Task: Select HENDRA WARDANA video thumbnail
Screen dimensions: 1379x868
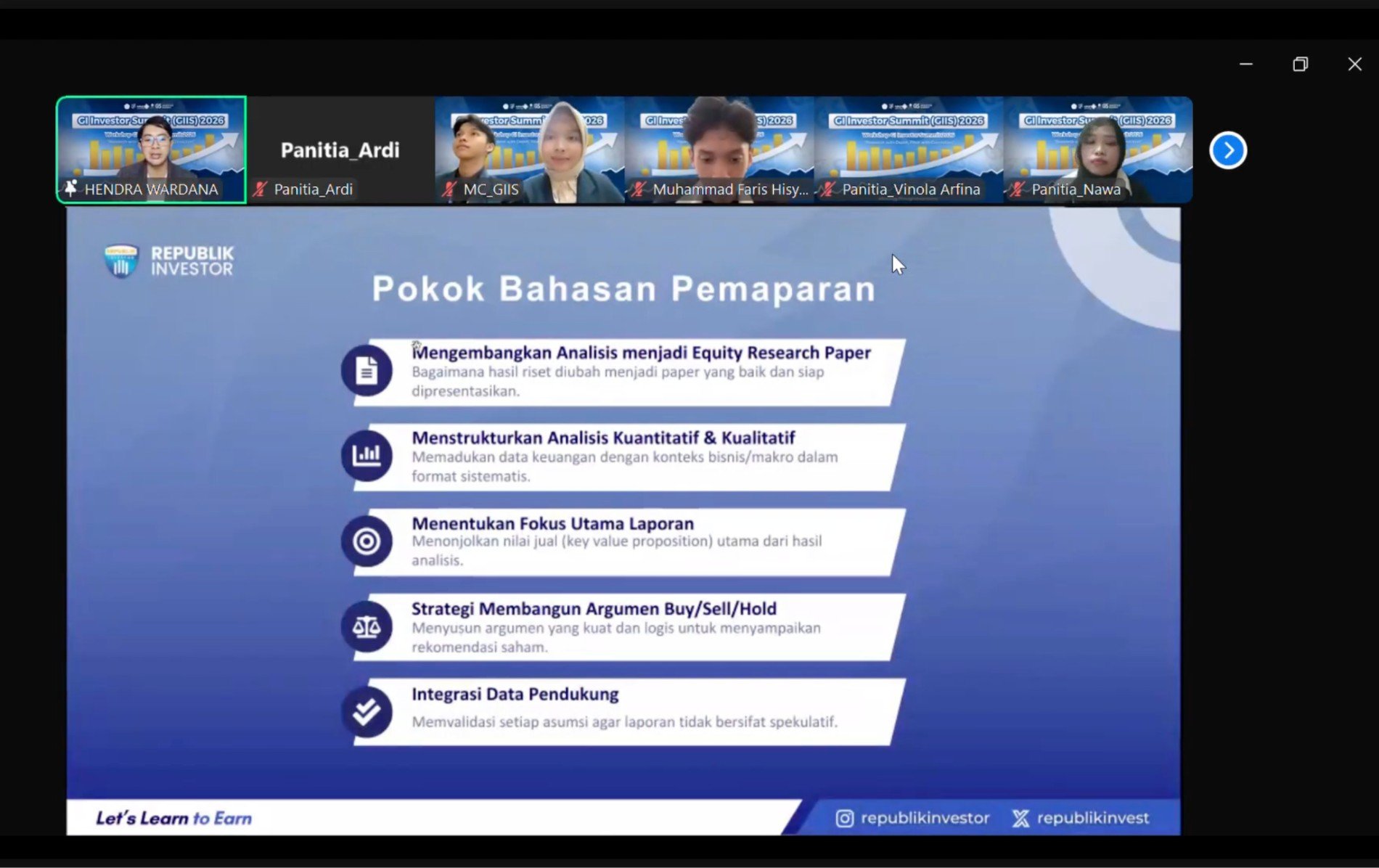Action: tap(152, 150)
